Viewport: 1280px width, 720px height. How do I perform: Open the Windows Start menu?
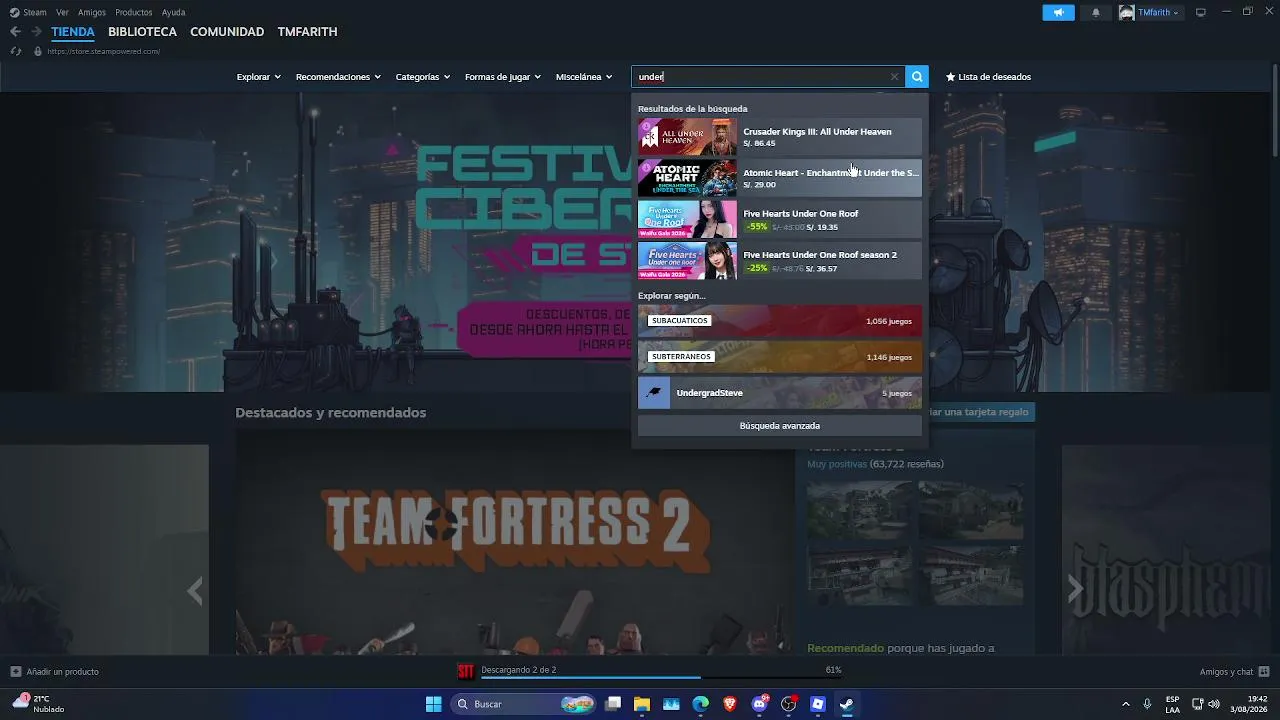pyautogui.click(x=433, y=704)
